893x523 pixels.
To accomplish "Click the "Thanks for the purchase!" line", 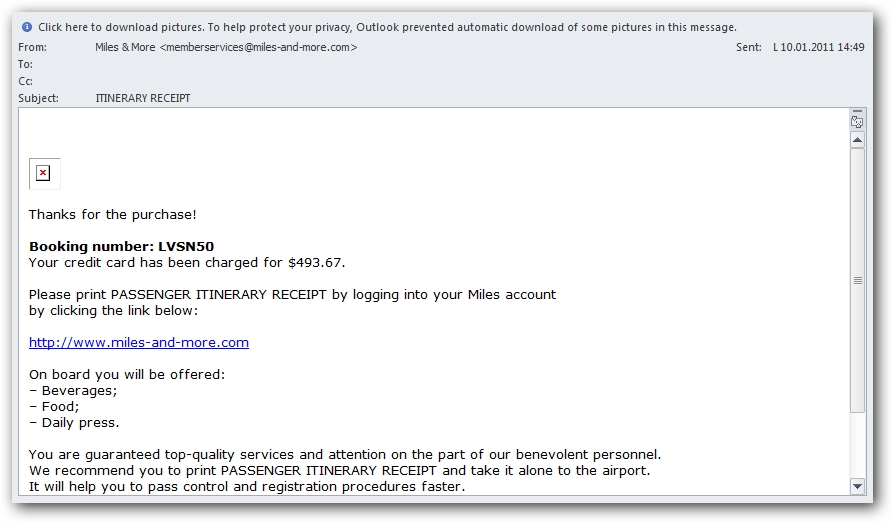I will click(x=113, y=214).
